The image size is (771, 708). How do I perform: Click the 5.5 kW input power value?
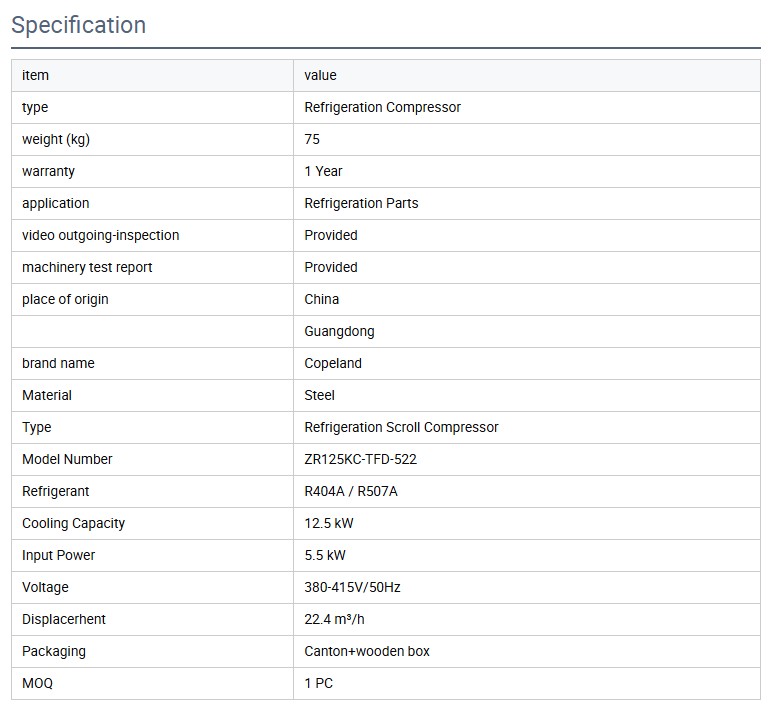325,555
